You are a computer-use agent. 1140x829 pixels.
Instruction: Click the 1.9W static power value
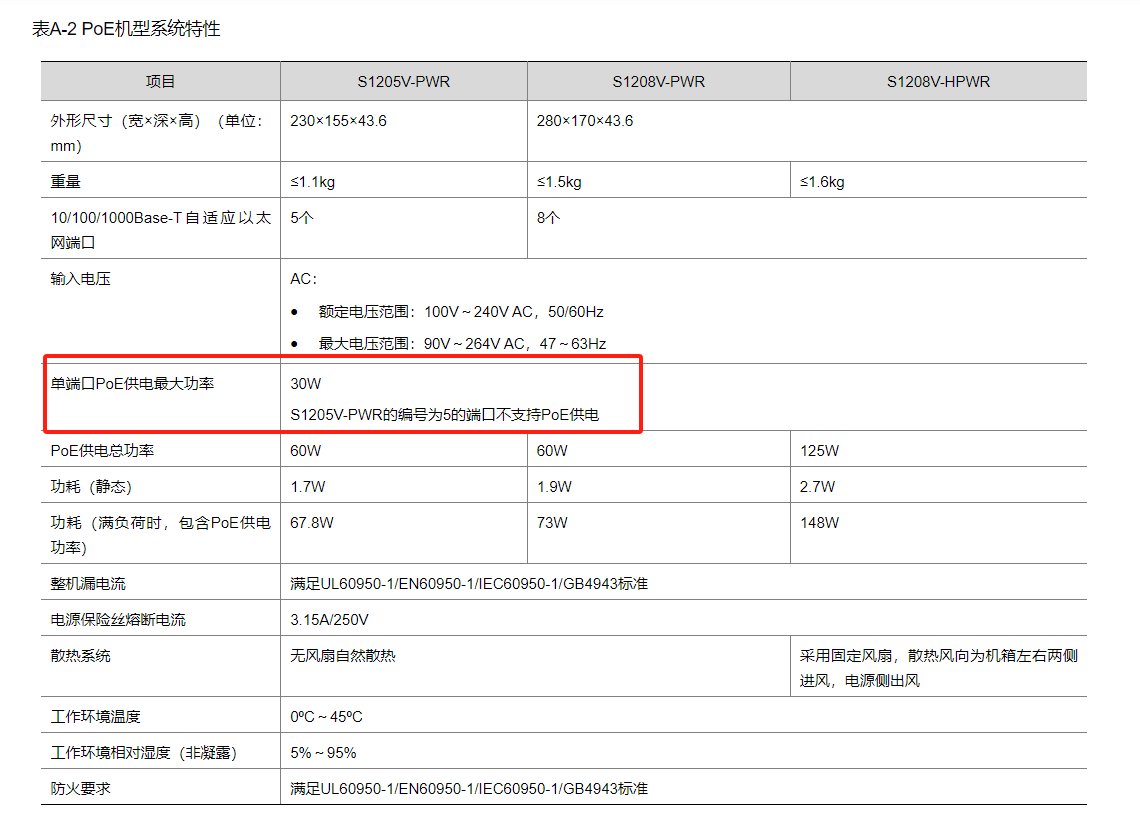pyautogui.click(x=554, y=486)
